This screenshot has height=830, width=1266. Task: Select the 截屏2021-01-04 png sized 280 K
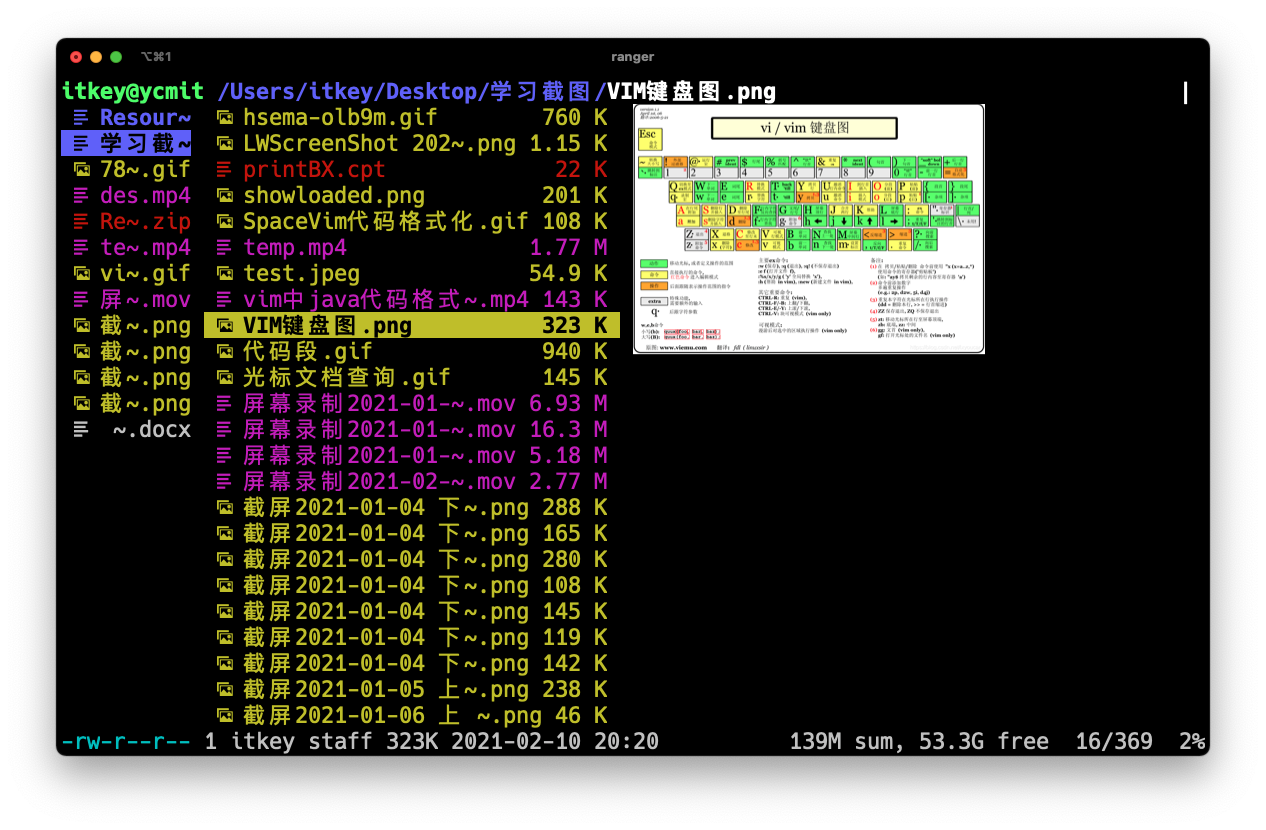(x=412, y=560)
